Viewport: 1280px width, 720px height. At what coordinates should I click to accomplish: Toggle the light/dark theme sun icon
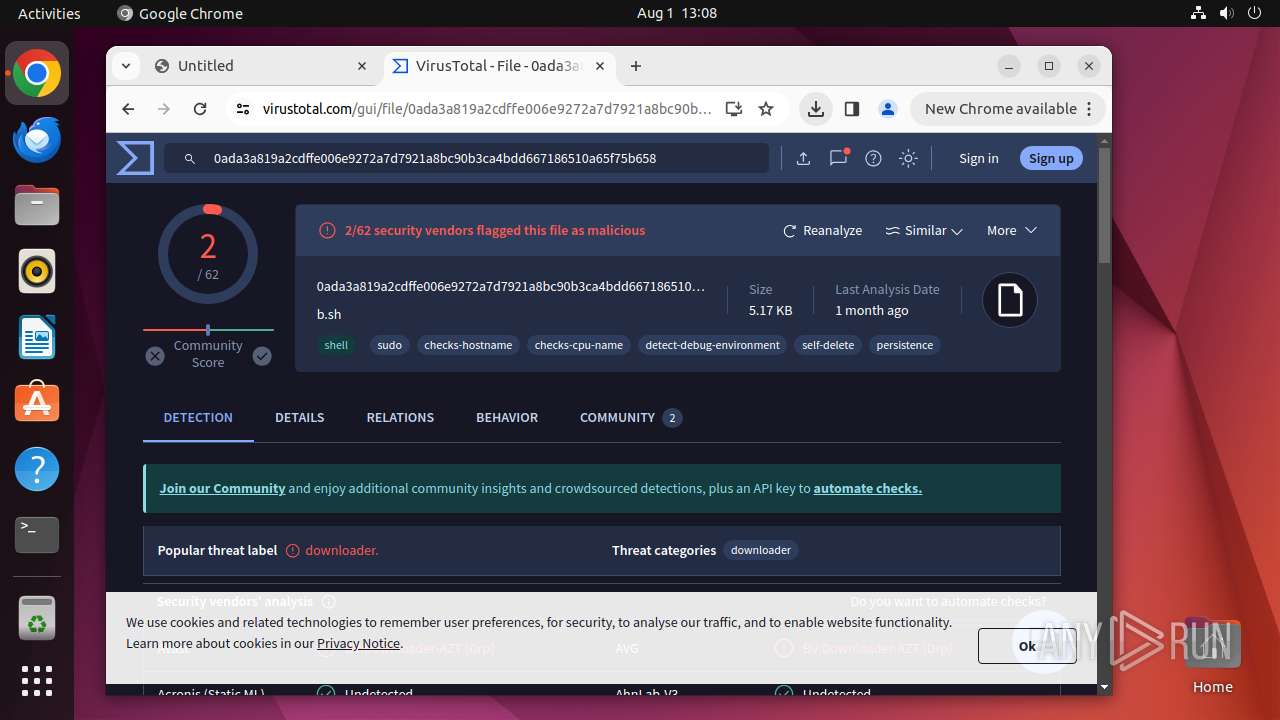(908, 158)
